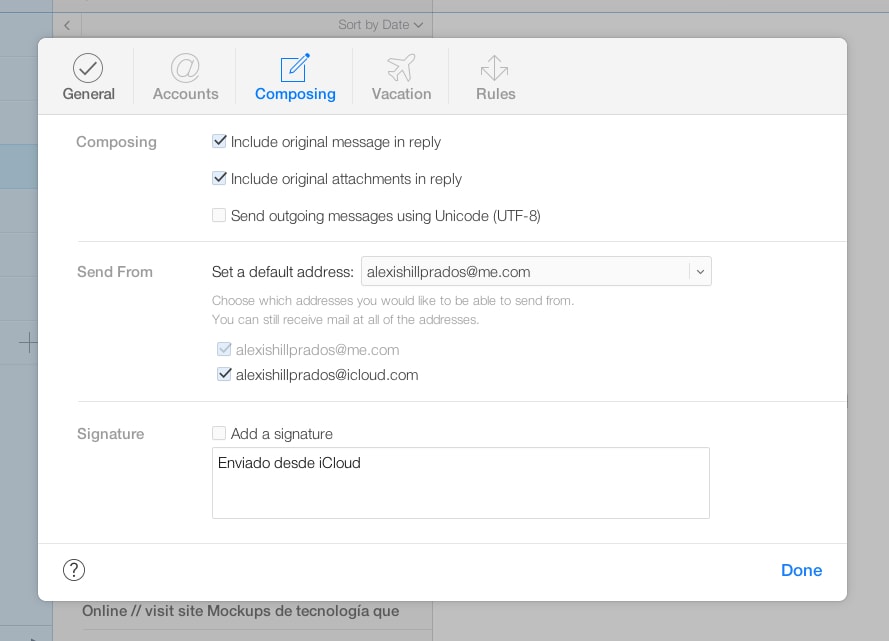Viewport: 889px width, 641px height.
Task: Toggle Include original attachments in reply
Action: [219, 179]
